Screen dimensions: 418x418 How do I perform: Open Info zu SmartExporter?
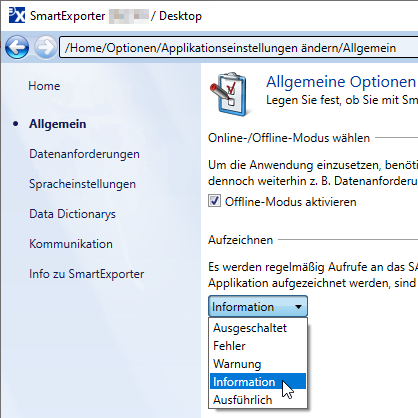pos(87,274)
